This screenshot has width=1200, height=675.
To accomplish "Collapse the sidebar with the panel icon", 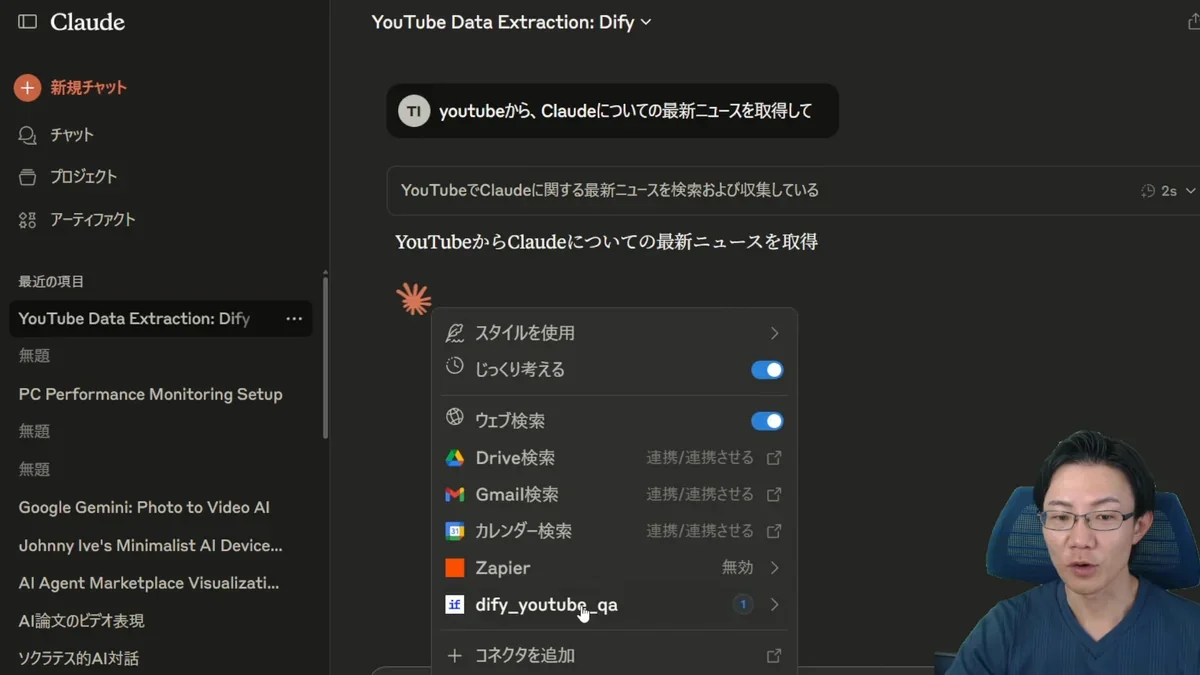I will pyautogui.click(x=28, y=22).
